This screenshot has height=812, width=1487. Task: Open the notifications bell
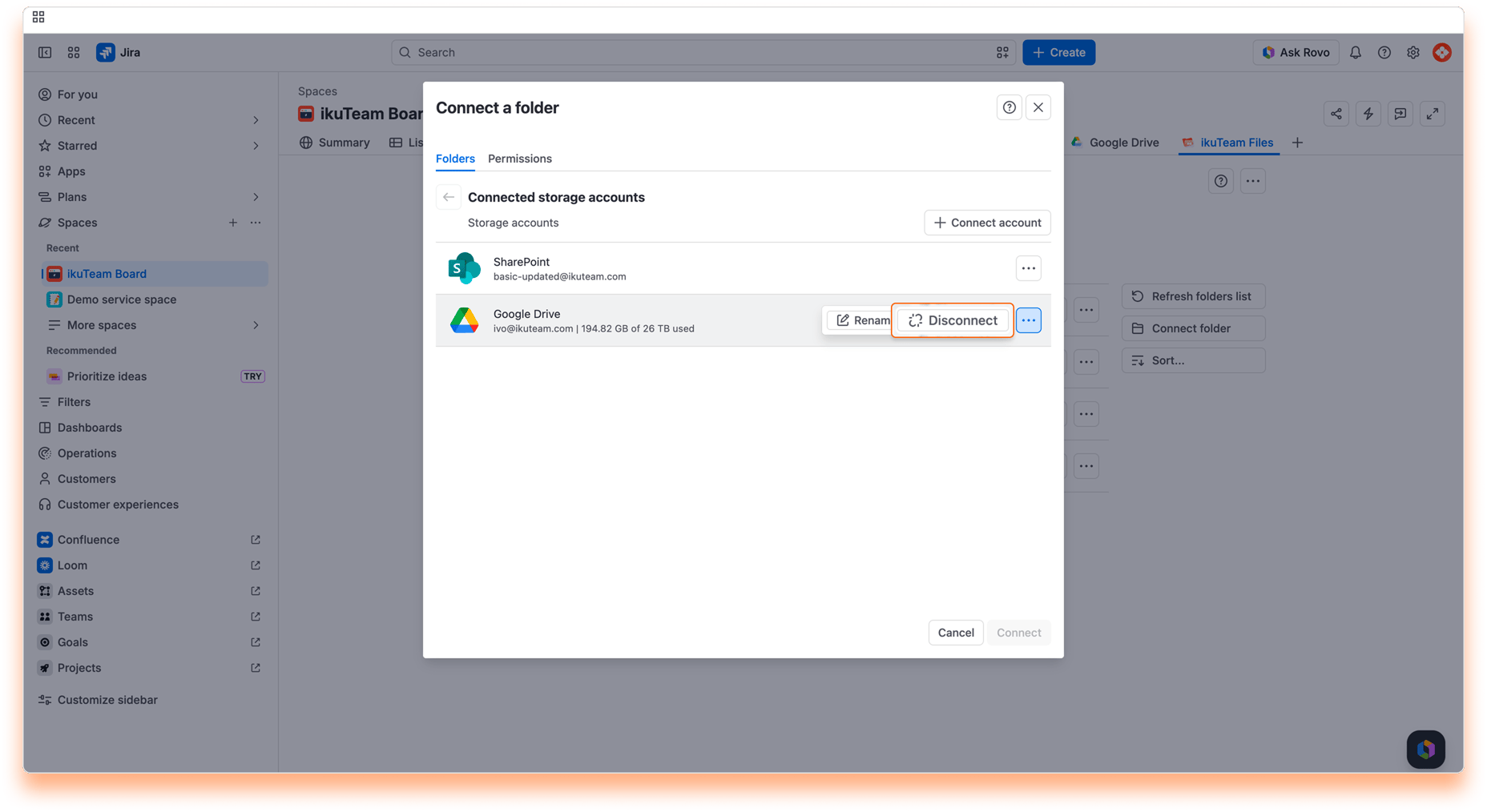tap(1356, 53)
